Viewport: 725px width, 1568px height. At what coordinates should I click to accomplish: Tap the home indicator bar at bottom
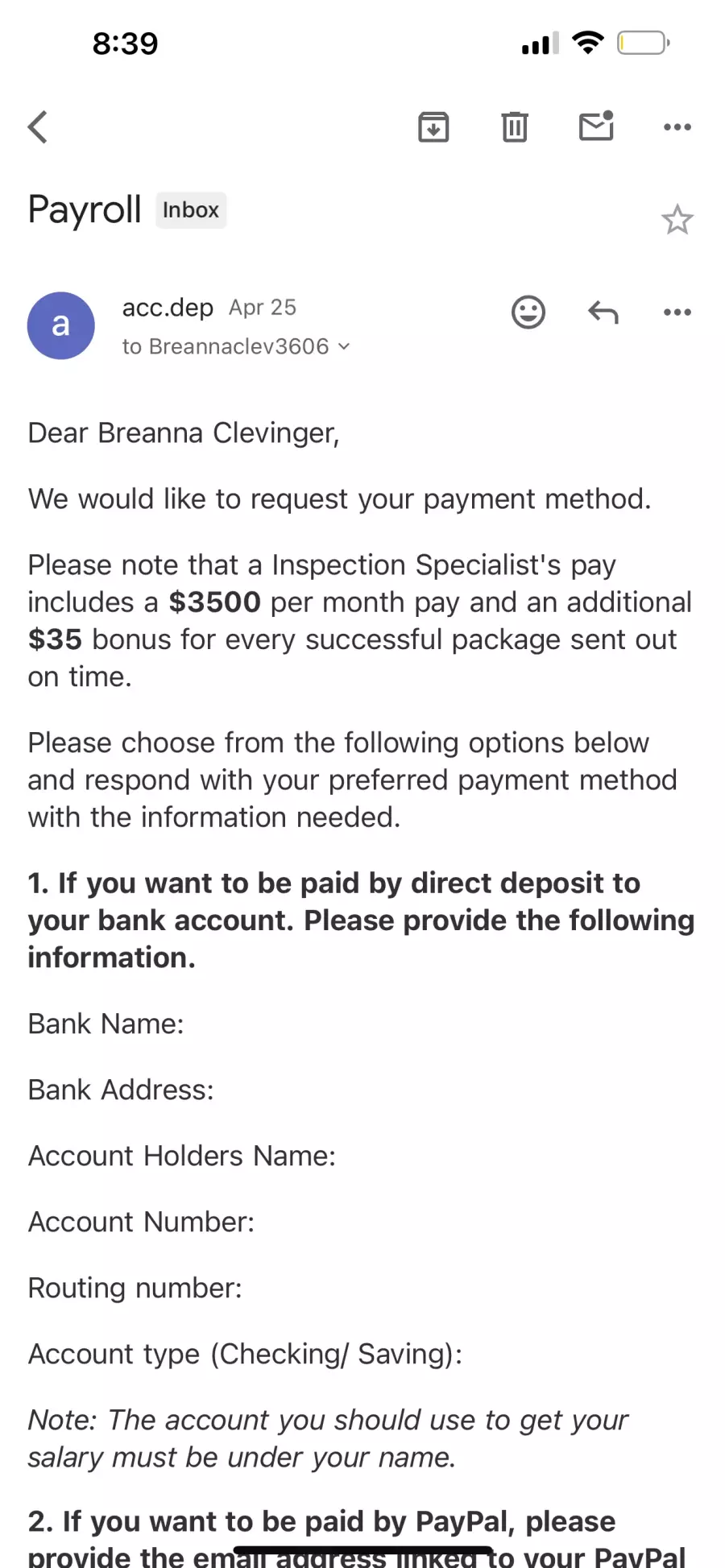click(x=362, y=1549)
